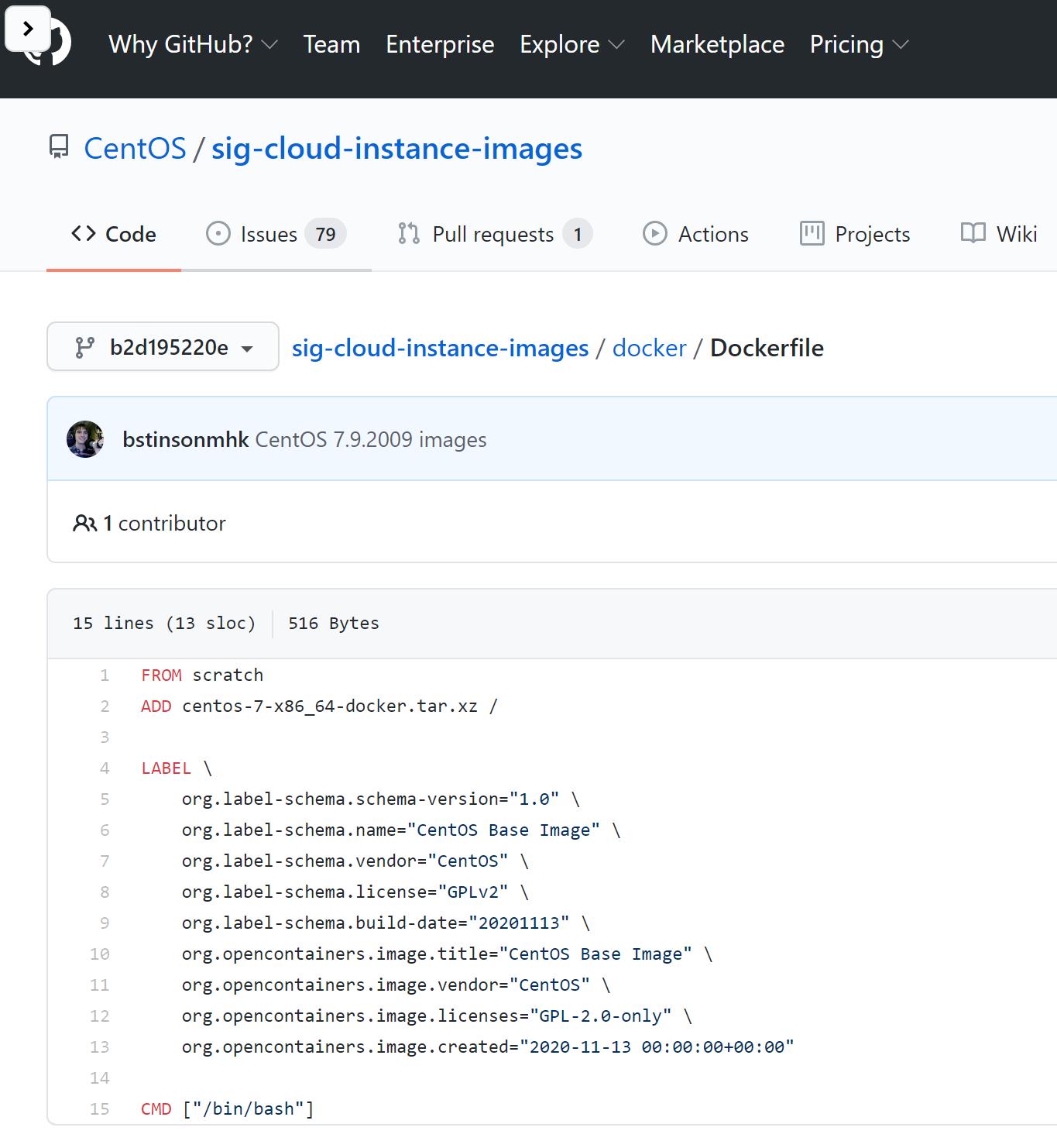1057x1148 pixels.
Task: Go to sig-cloud-instance-images breadcrumb root
Action: click(440, 348)
